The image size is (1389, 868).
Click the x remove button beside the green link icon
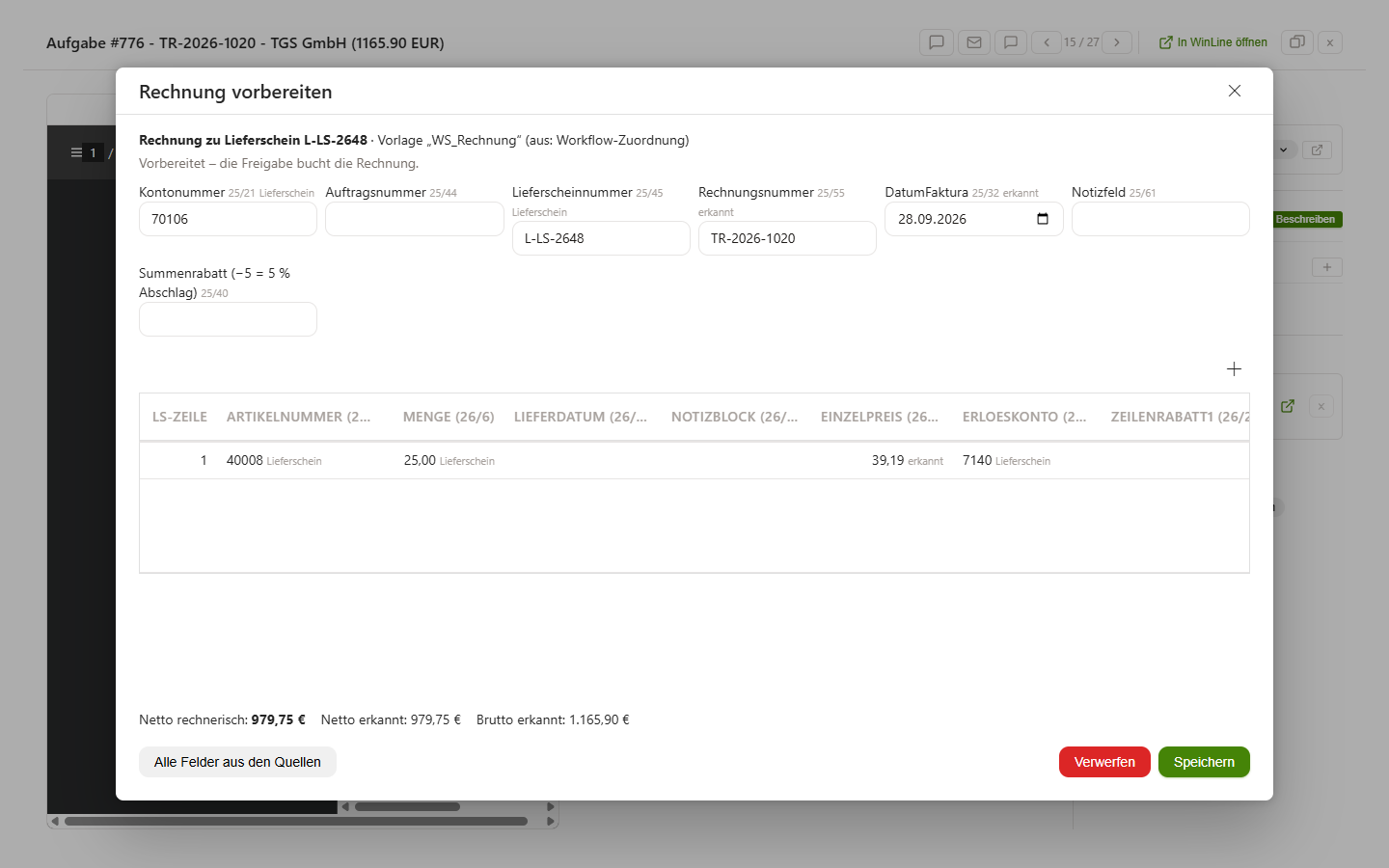click(1321, 407)
